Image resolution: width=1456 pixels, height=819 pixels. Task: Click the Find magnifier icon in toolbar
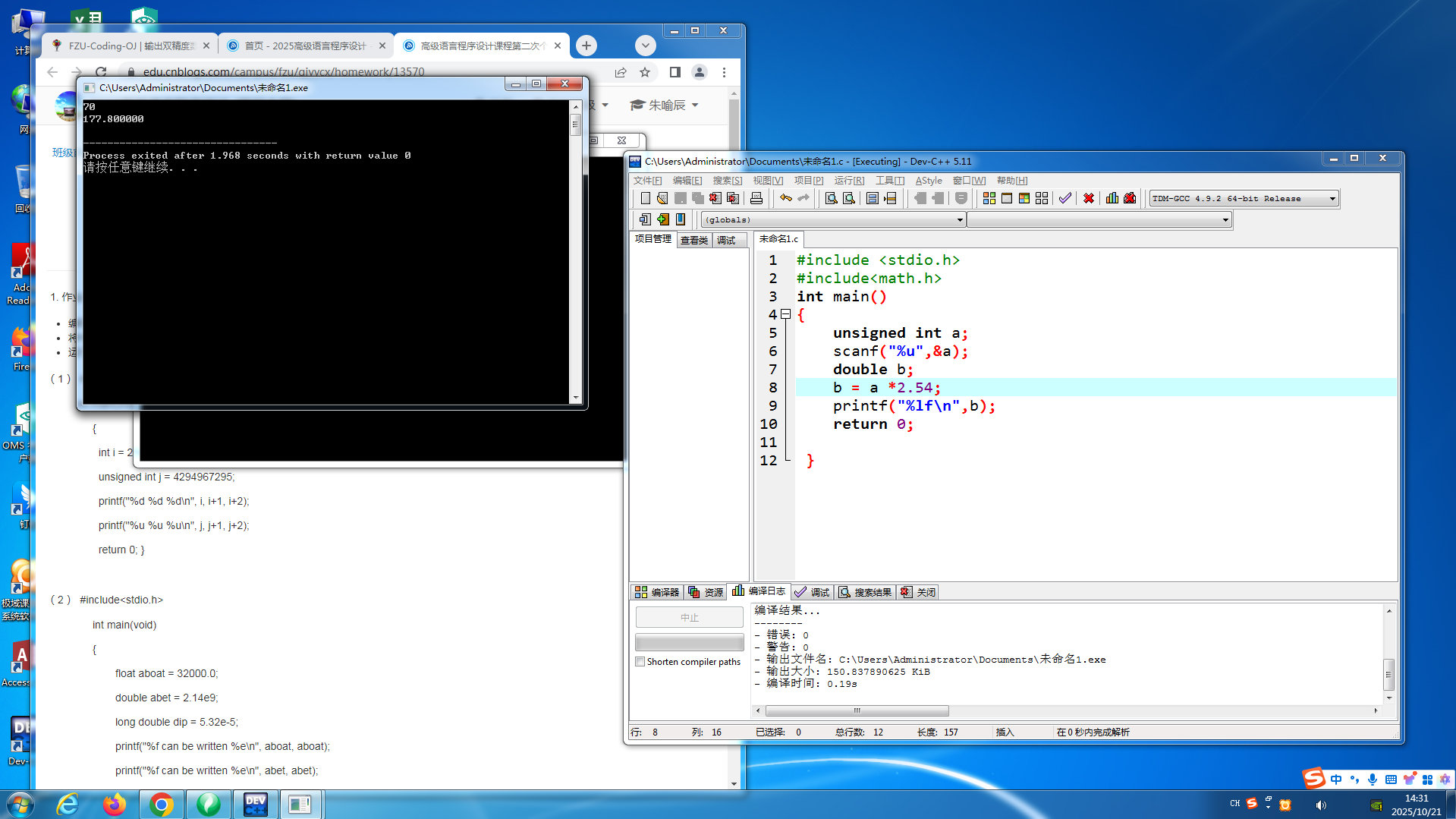tap(832, 198)
